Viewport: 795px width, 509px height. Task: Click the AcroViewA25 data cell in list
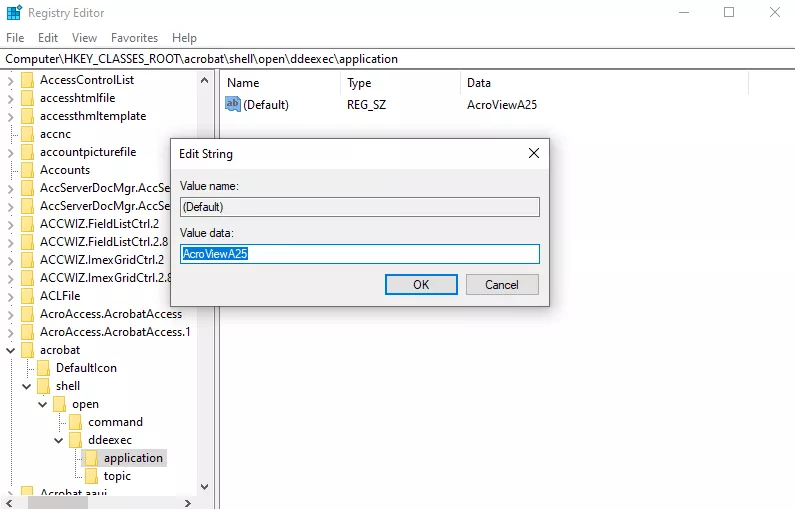tap(502, 105)
